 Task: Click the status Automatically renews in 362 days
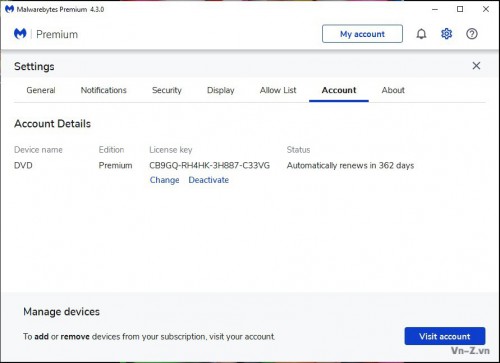(350, 165)
